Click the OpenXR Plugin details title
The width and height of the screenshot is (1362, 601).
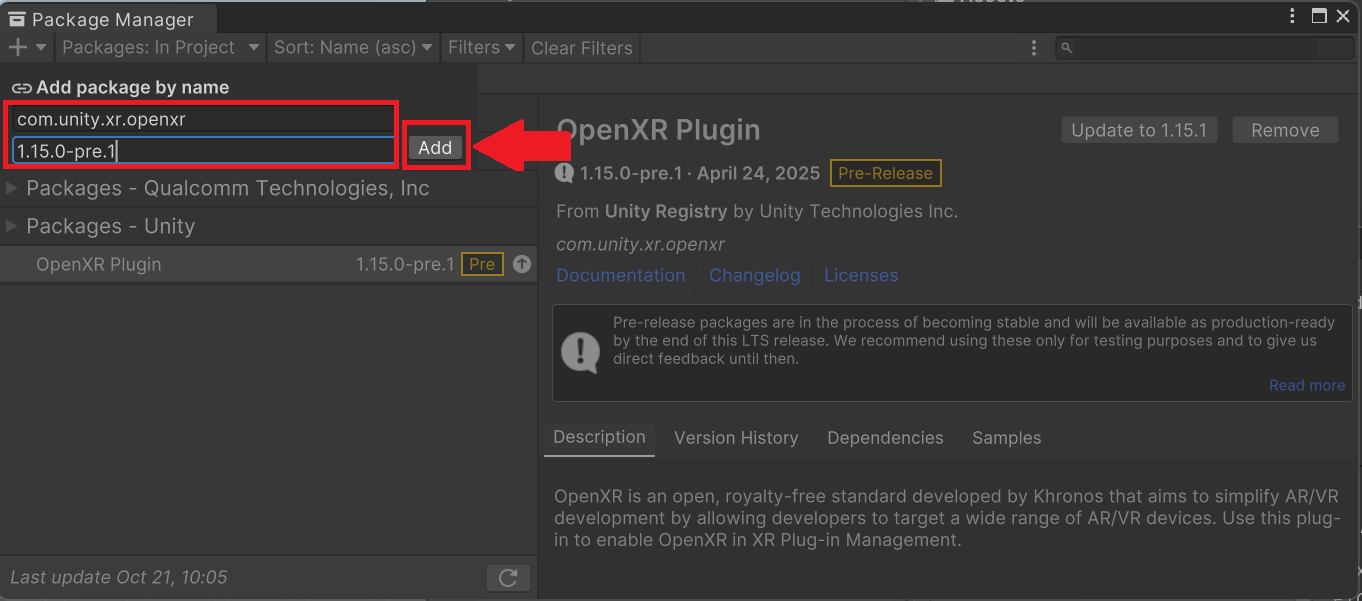pyautogui.click(x=658, y=130)
